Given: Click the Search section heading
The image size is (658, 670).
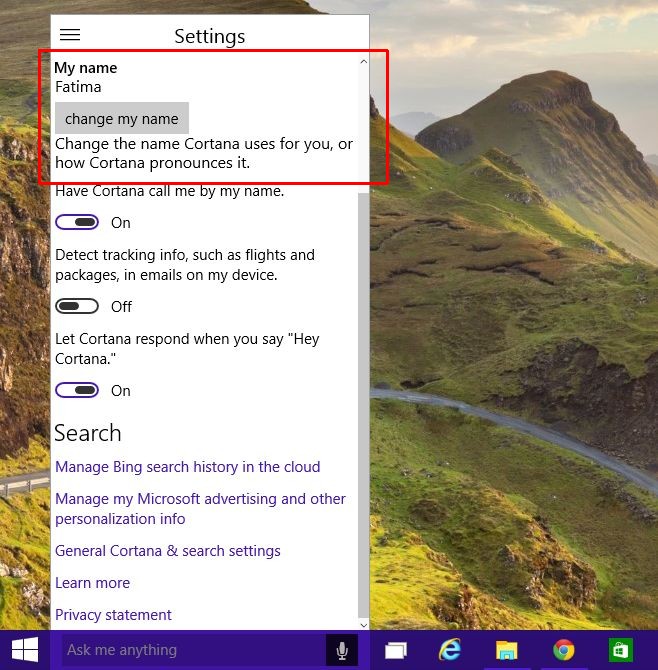Looking at the screenshot, I should [88, 433].
